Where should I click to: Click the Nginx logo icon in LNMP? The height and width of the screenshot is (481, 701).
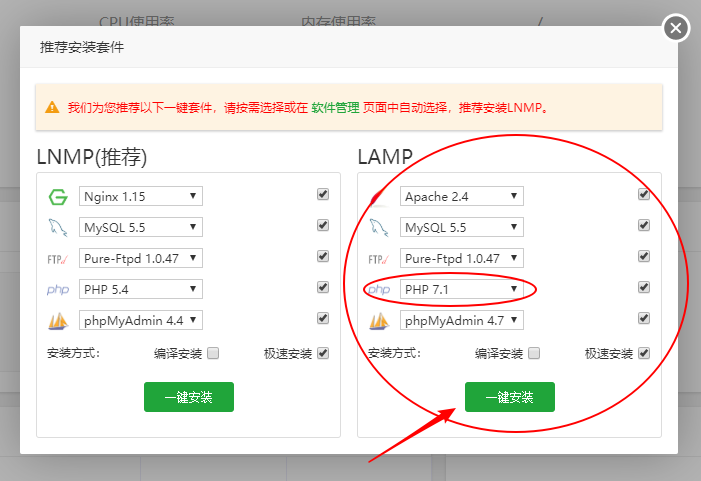(x=58, y=197)
